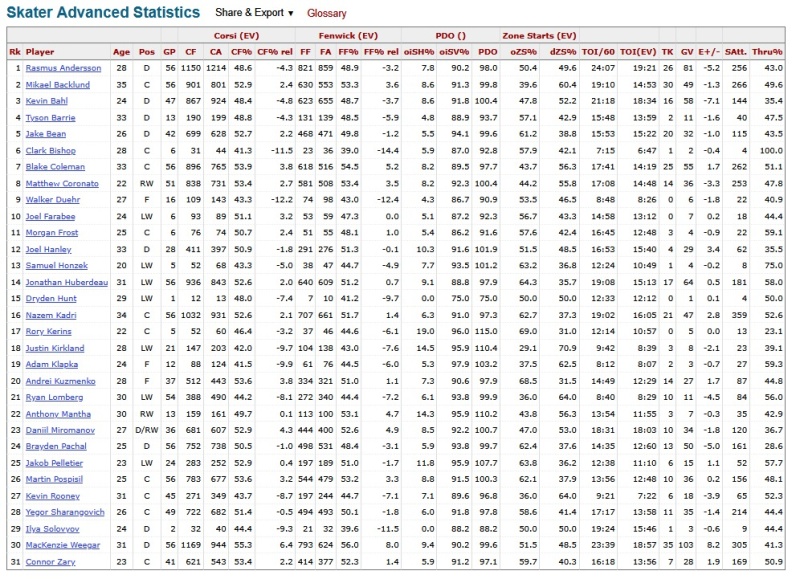Open Ilya Solovyov player link
The image size is (800, 579).
point(53,529)
